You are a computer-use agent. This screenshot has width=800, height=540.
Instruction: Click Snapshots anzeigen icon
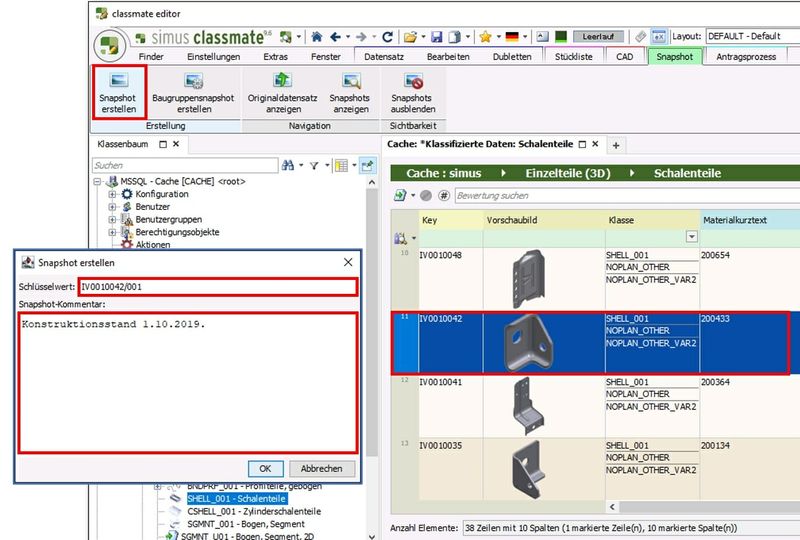pos(351,81)
